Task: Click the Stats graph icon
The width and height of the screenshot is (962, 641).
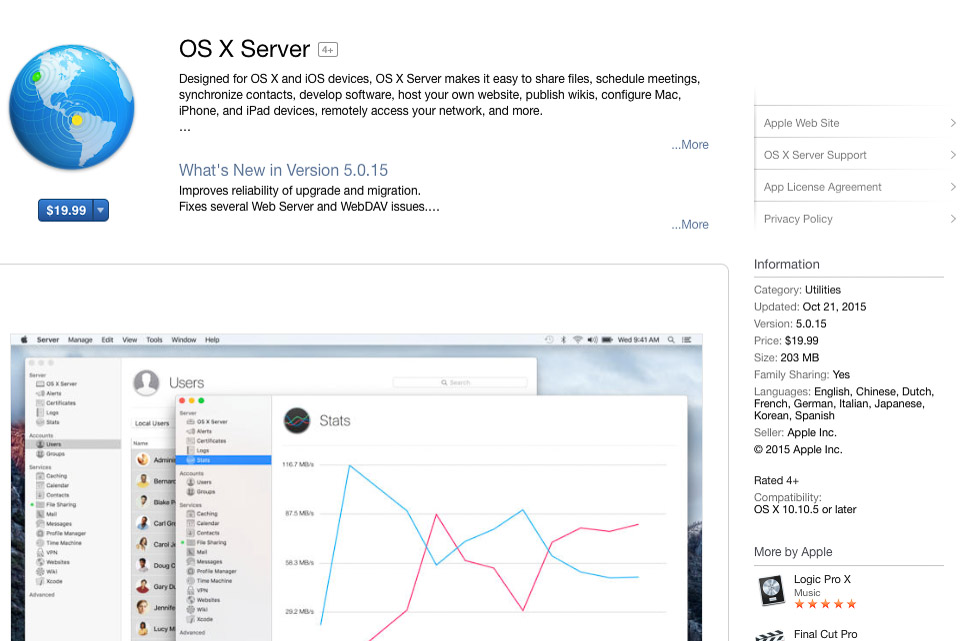Action: coord(297,421)
